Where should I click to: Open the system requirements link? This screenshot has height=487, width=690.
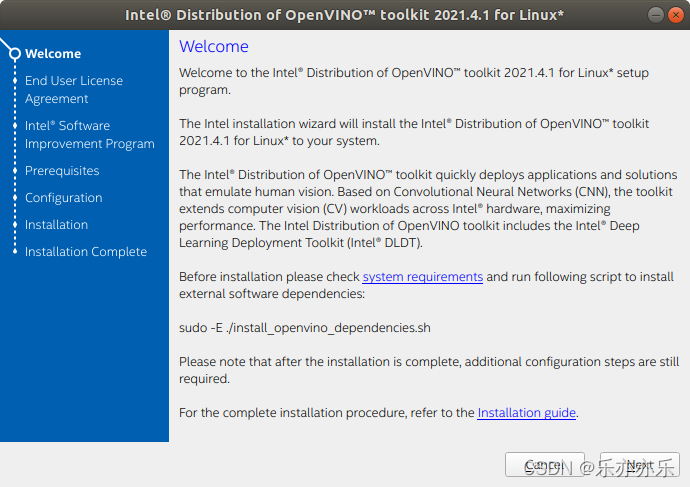[422, 277]
